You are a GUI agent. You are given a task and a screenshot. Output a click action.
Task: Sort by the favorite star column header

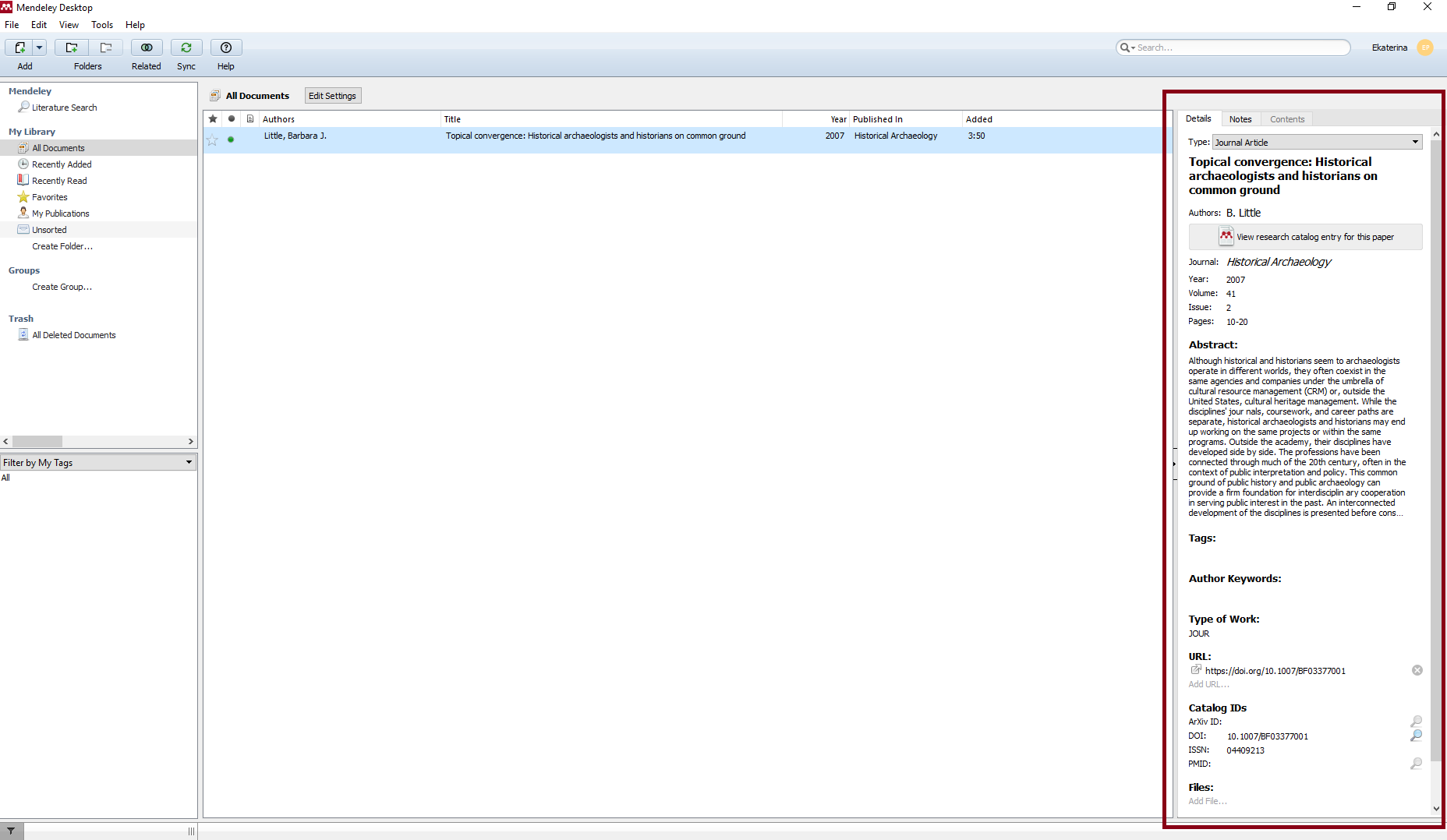[x=213, y=119]
